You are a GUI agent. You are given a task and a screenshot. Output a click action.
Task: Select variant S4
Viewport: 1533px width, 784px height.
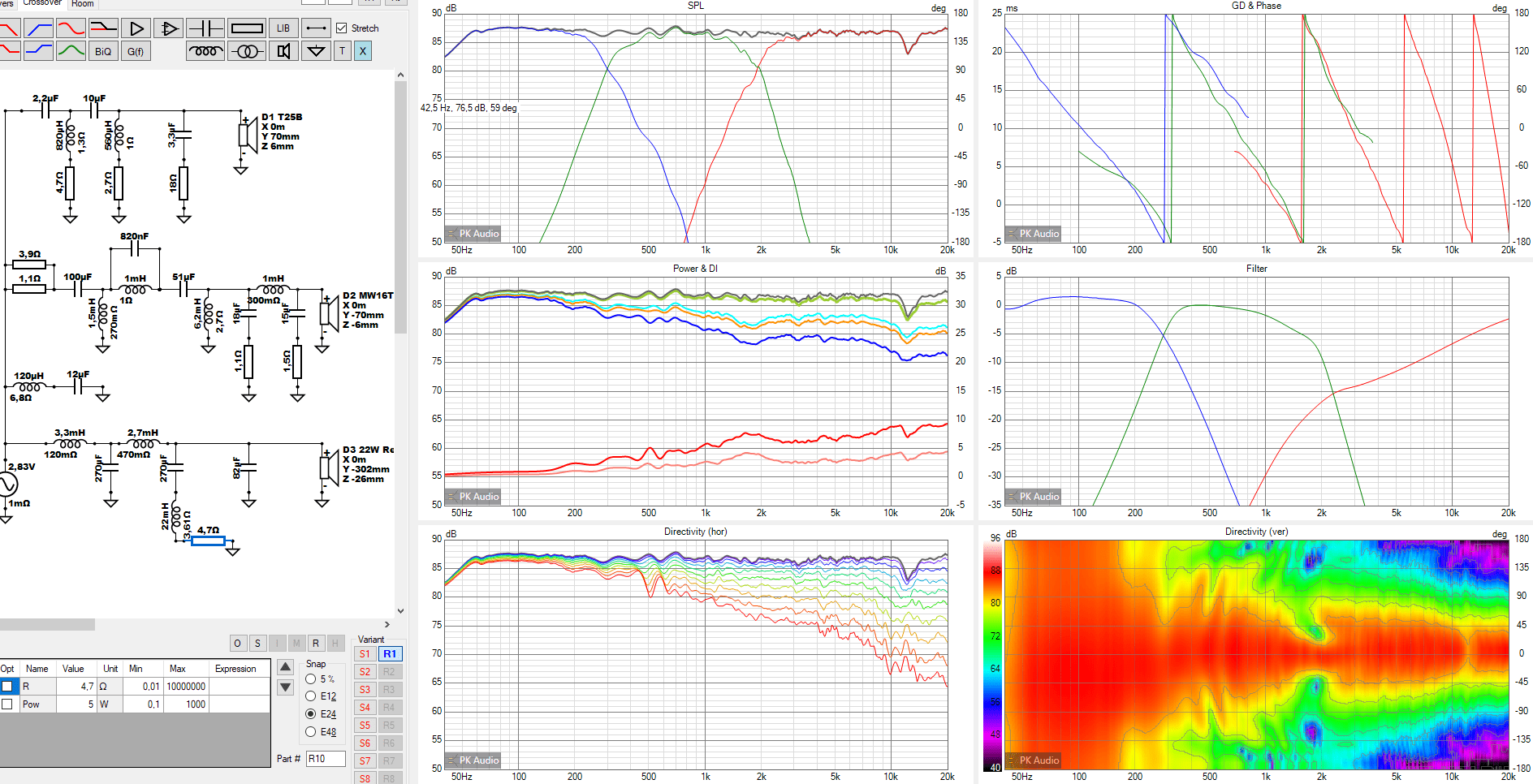tap(365, 708)
